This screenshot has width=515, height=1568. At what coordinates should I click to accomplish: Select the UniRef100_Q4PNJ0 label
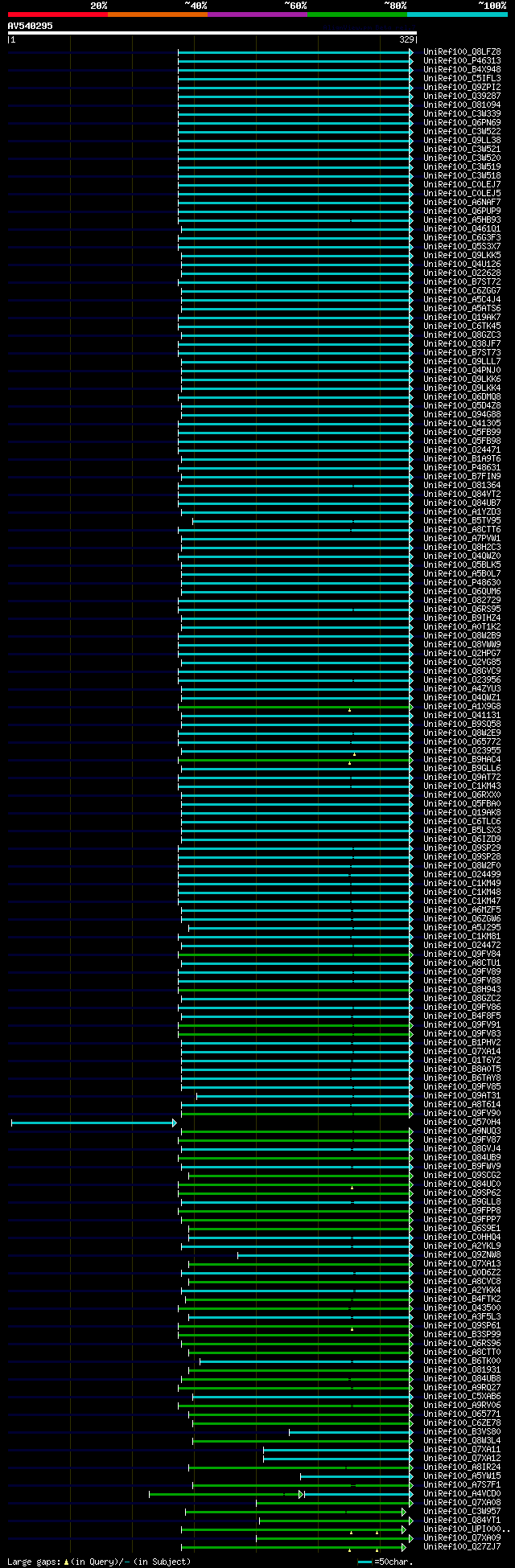462,370
